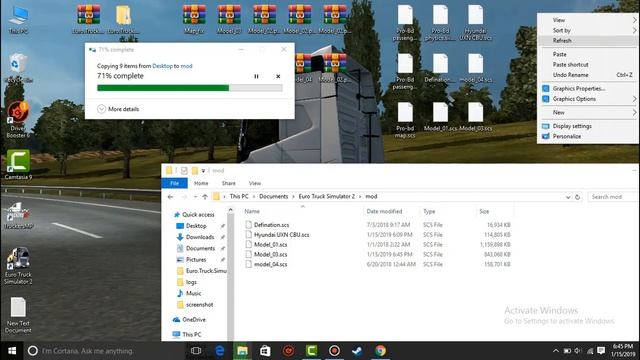Switch to the Home ribbon tab
This screenshot has width=640, height=360.
click(x=201, y=183)
